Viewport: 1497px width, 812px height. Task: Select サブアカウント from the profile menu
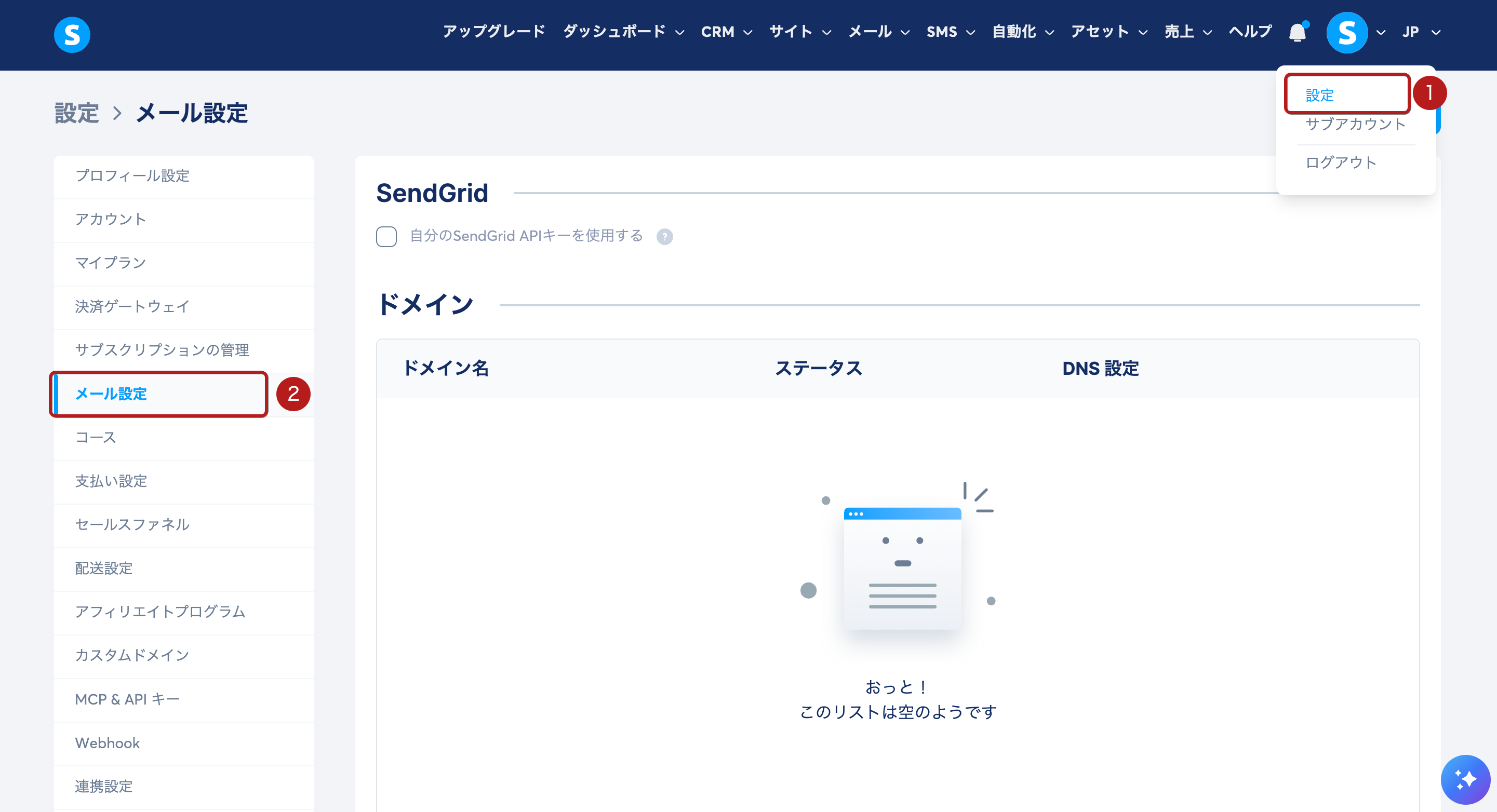point(1355,124)
